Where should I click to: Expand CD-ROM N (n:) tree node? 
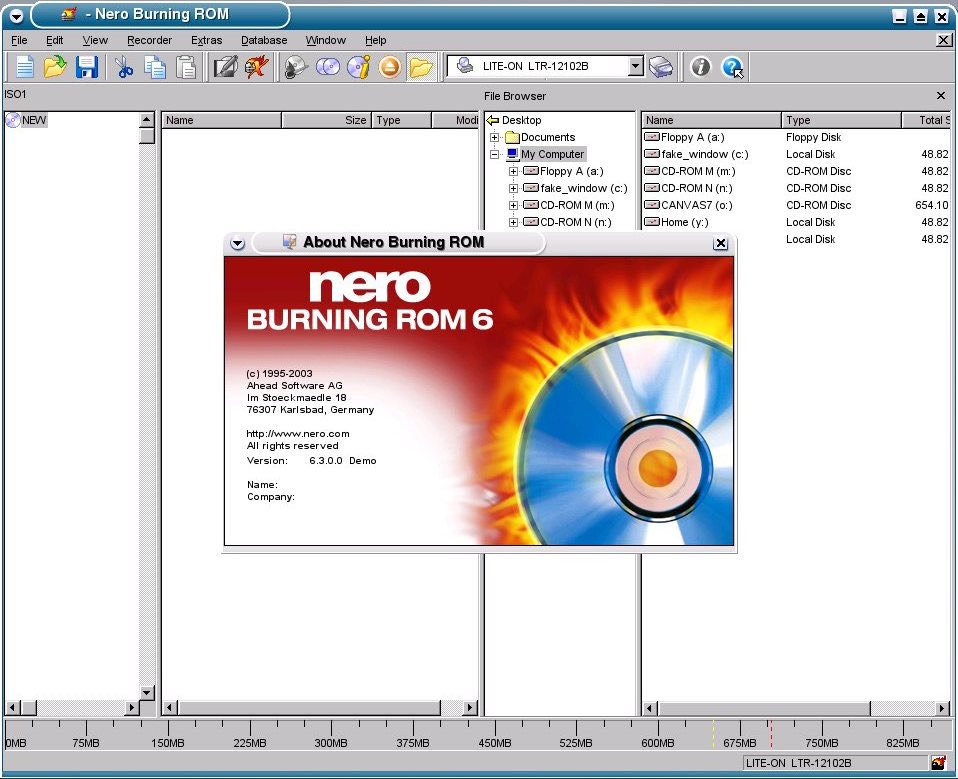coord(513,222)
